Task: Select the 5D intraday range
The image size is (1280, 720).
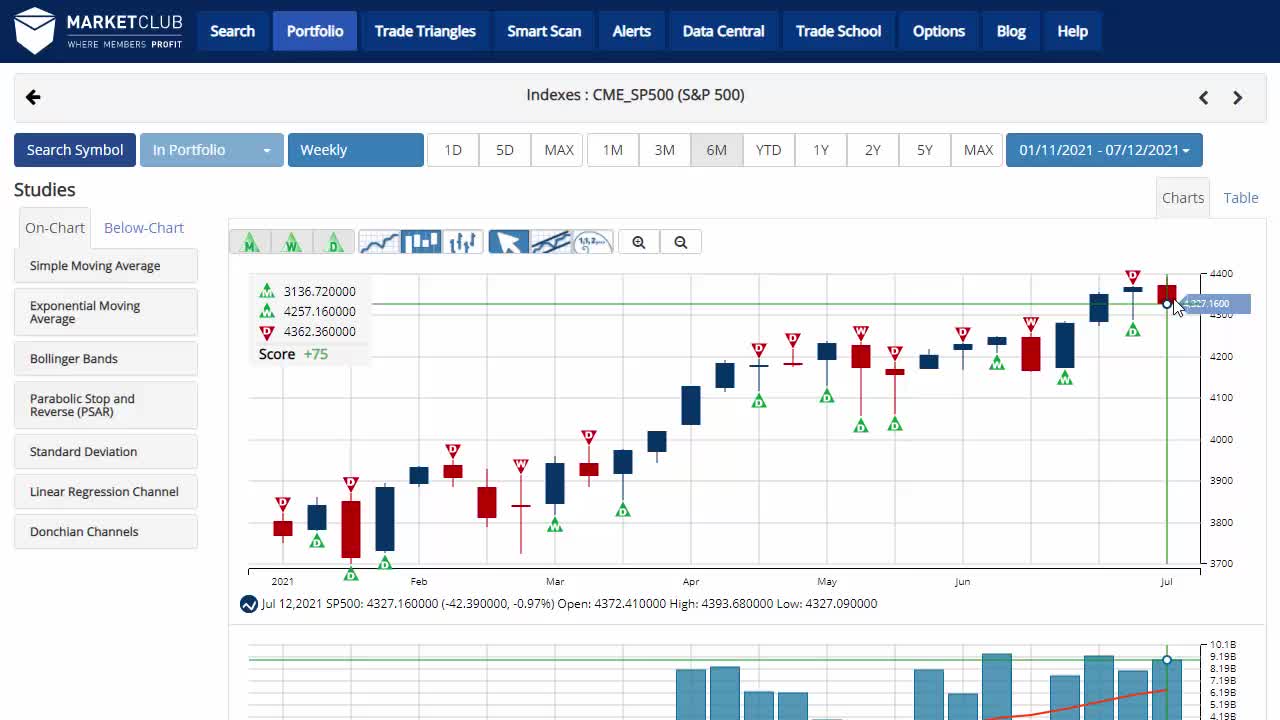Action: [x=505, y=150]
